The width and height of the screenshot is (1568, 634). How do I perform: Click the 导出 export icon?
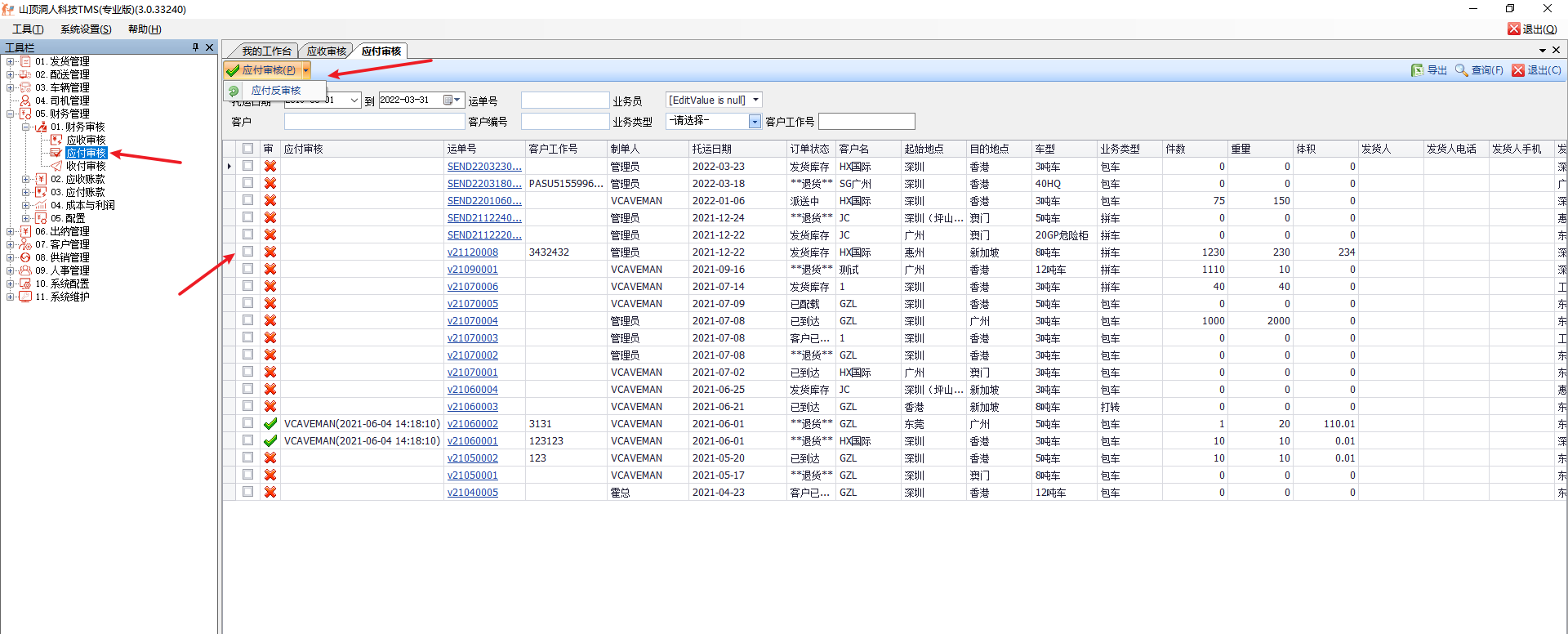pyautogui.click(x=1417, y=70)
